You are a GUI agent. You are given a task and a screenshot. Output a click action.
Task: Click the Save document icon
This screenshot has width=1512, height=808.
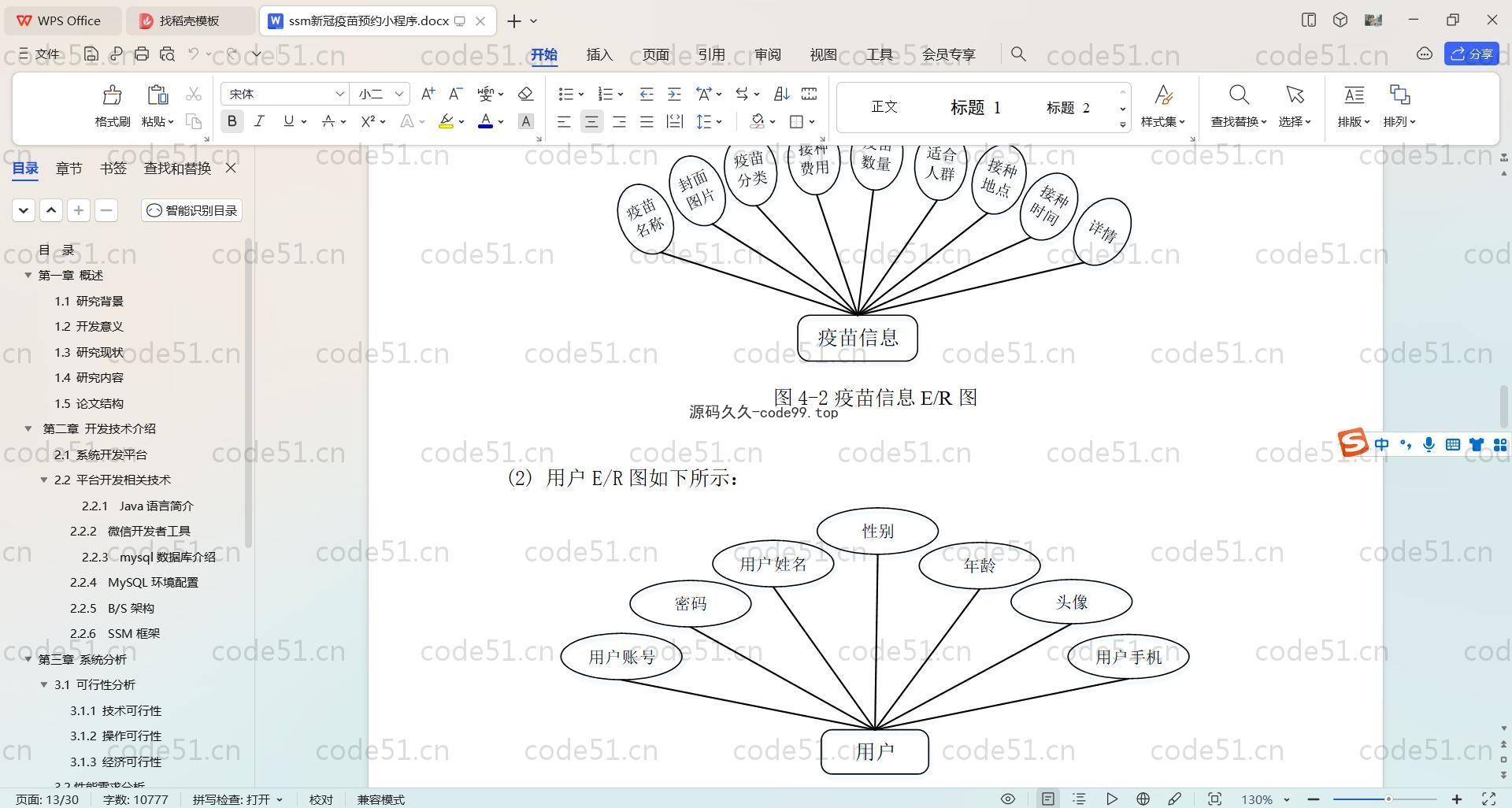click(x=91, y=54)
